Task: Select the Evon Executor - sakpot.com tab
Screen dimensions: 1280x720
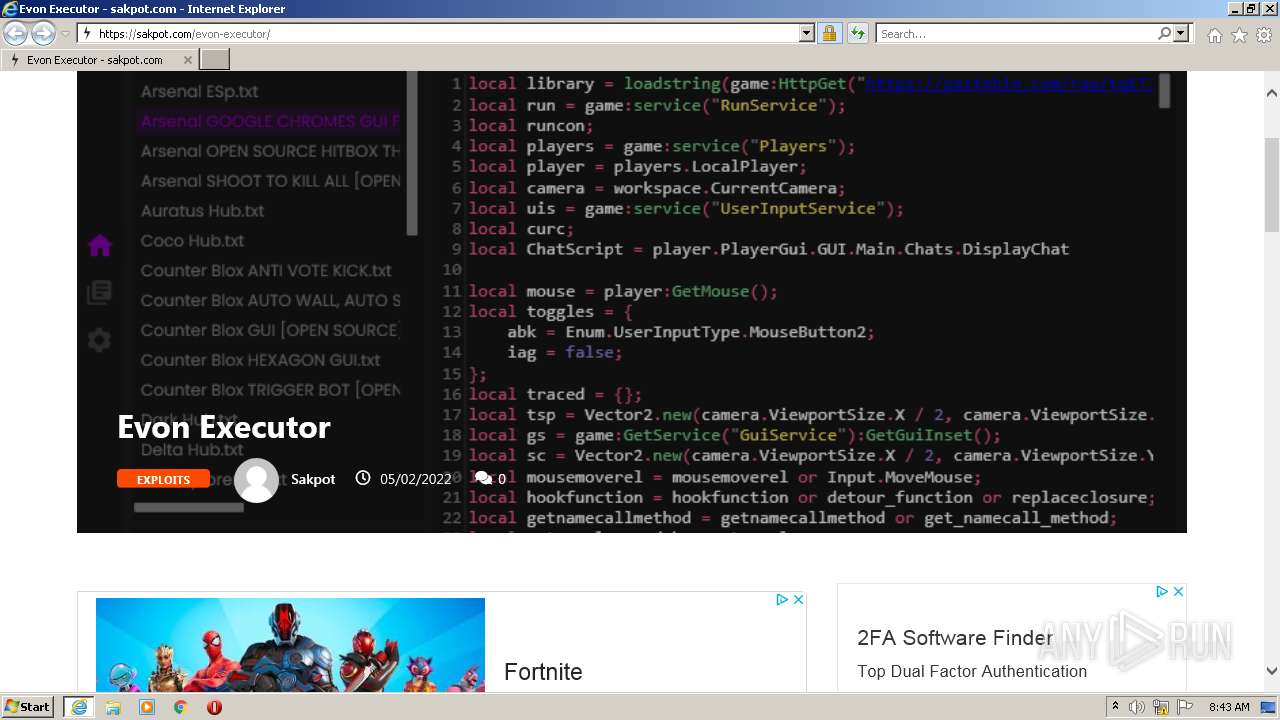Action: tap(100, 60)
